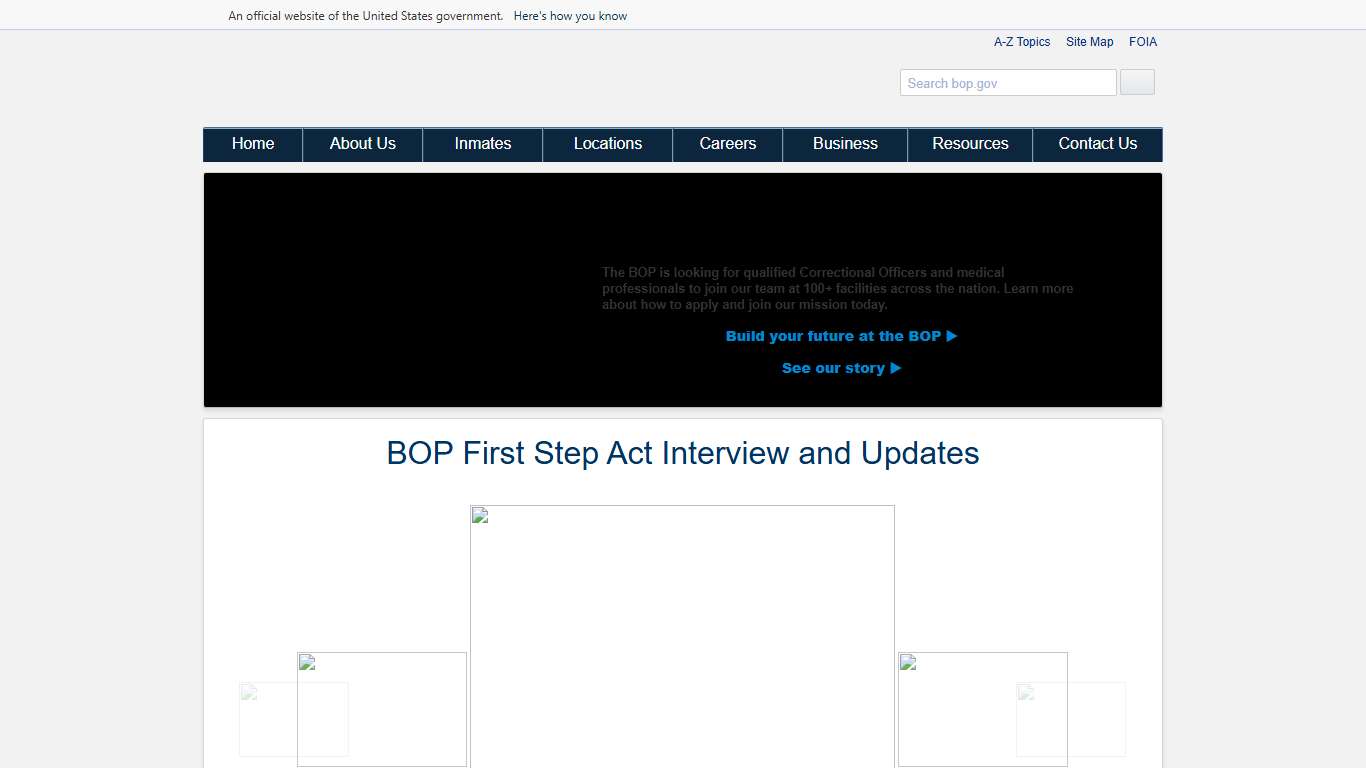Click the 'Search bop.gov' input field

[1007, 82]
